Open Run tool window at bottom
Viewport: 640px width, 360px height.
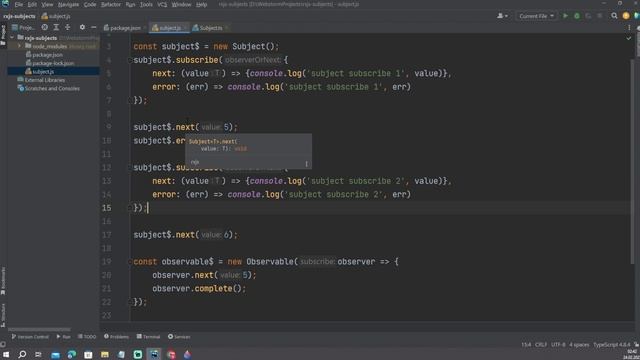click(x=63, y=337)
